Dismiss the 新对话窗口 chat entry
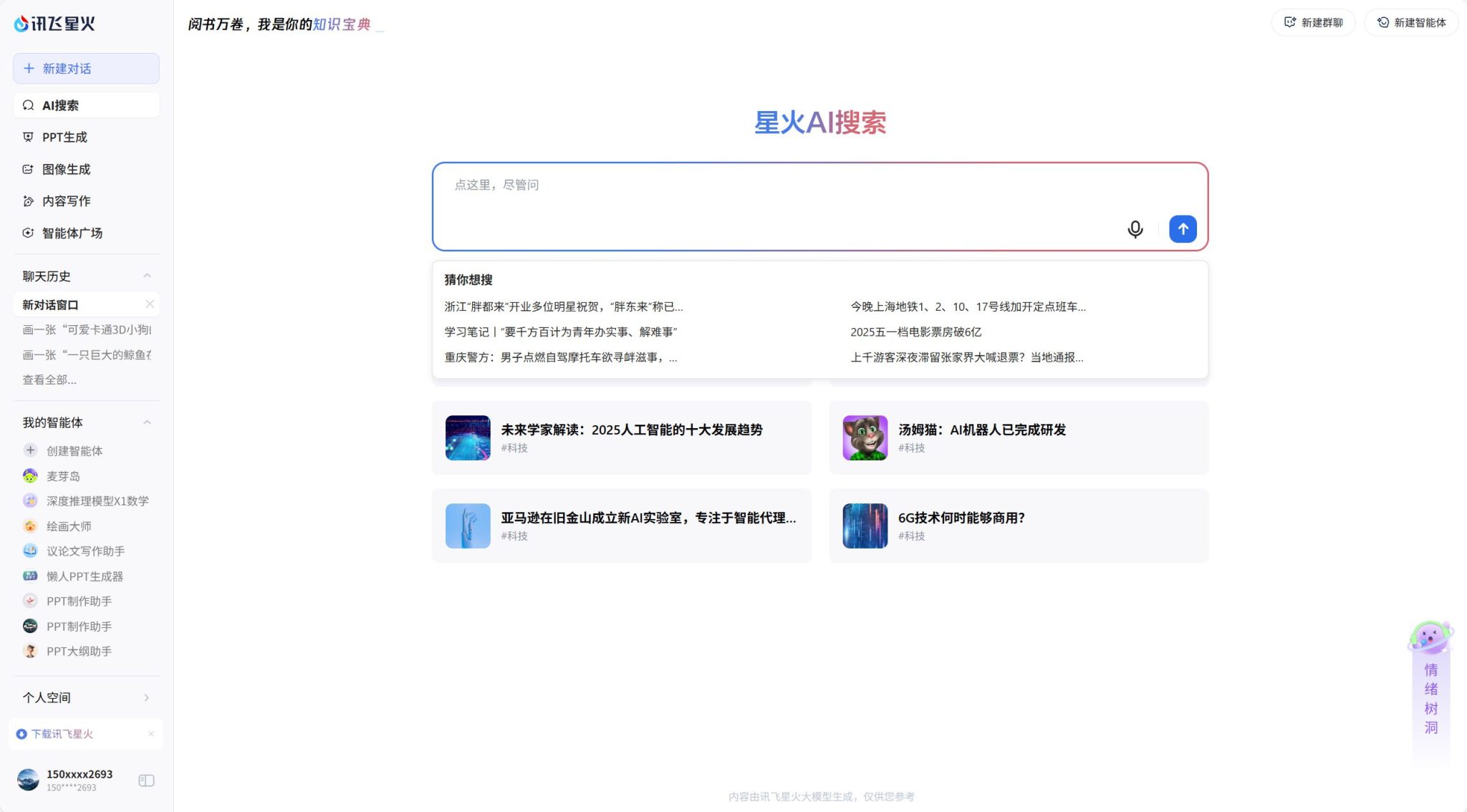The width and height of the screenshot is (1467, 812). pos(151,304)
